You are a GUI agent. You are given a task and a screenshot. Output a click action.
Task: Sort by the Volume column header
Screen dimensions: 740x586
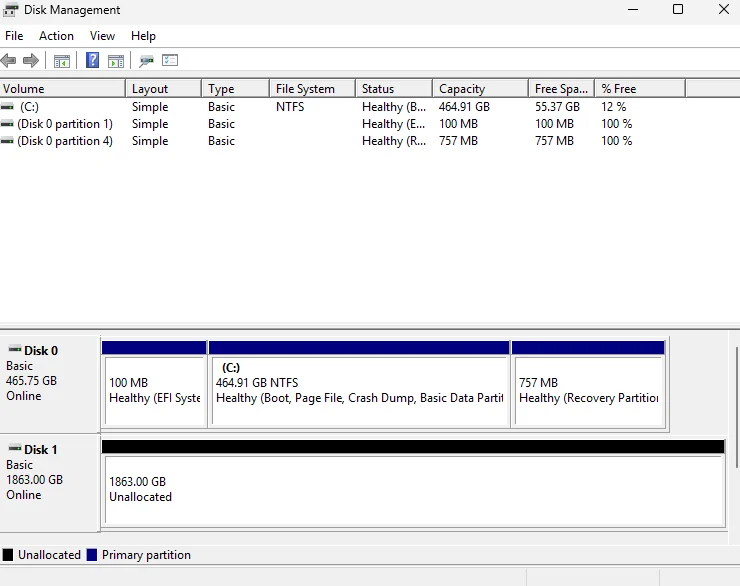(62, 89)
